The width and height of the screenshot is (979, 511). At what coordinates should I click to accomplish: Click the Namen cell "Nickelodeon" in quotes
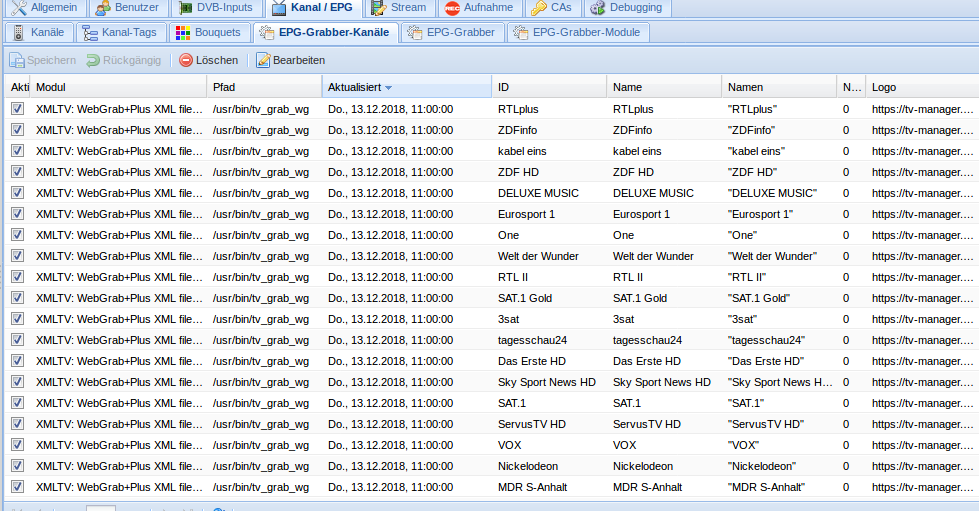click(x=762, y=466)
